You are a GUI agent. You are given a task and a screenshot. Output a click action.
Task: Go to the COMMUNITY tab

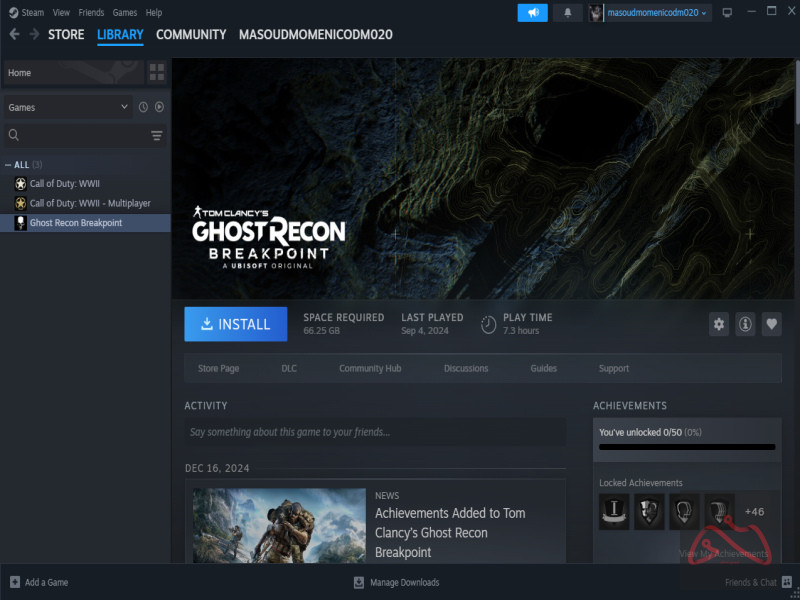(x=191, y=34)
